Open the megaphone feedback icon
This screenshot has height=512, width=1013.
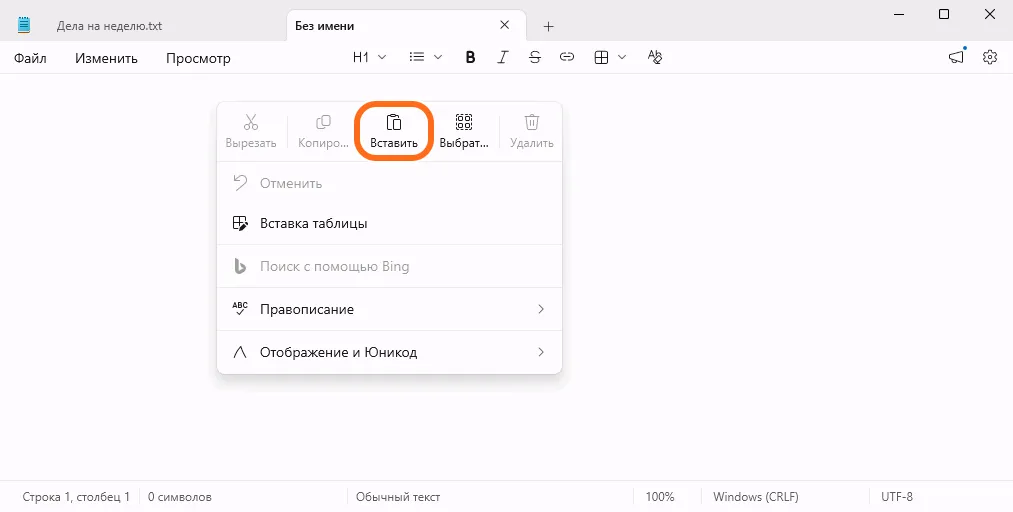point(957,57)
